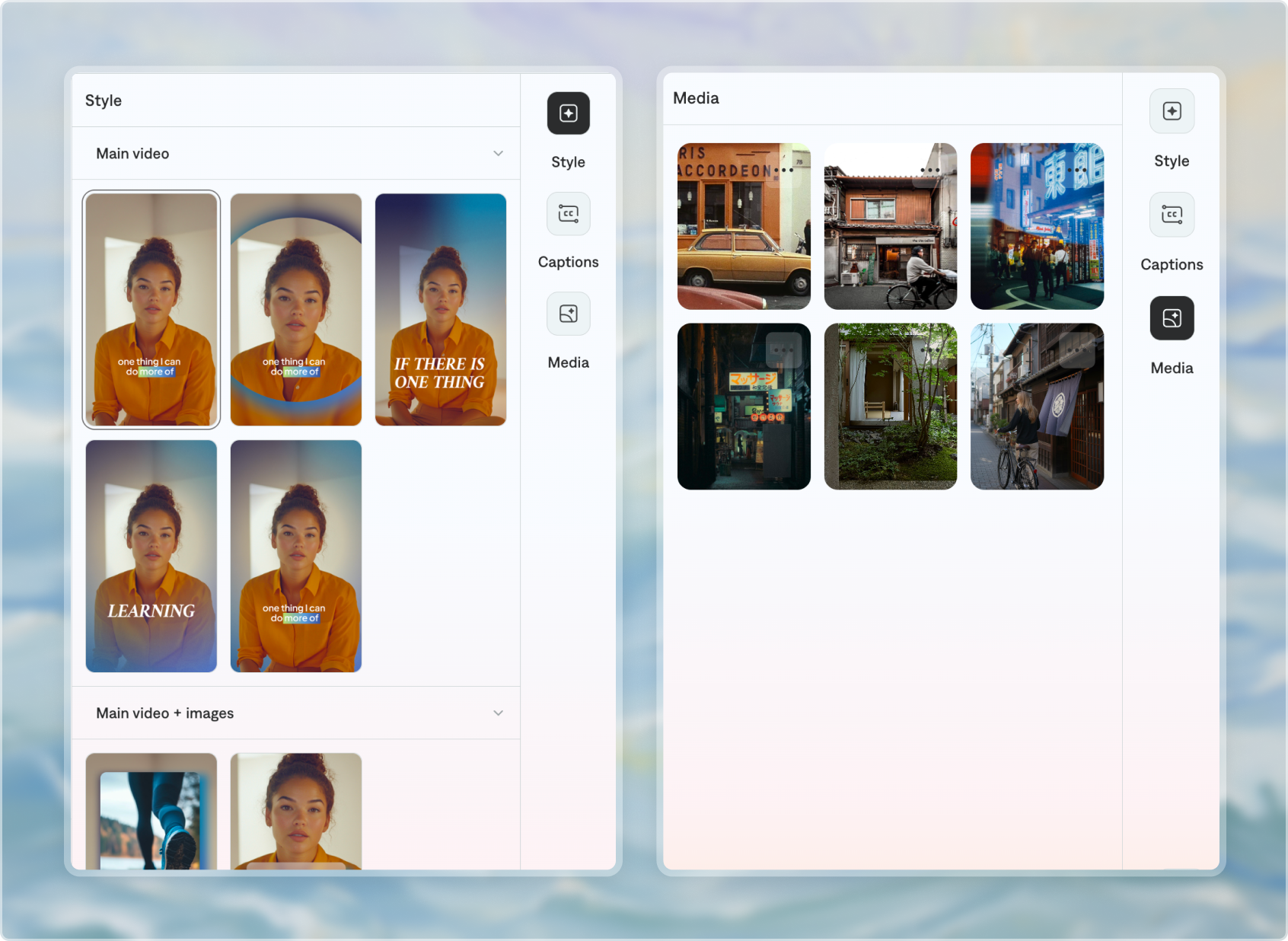1288x941 pixels.
Task: Switch to Style icon in the Media panel sidebar
Action: point(1172,111)
